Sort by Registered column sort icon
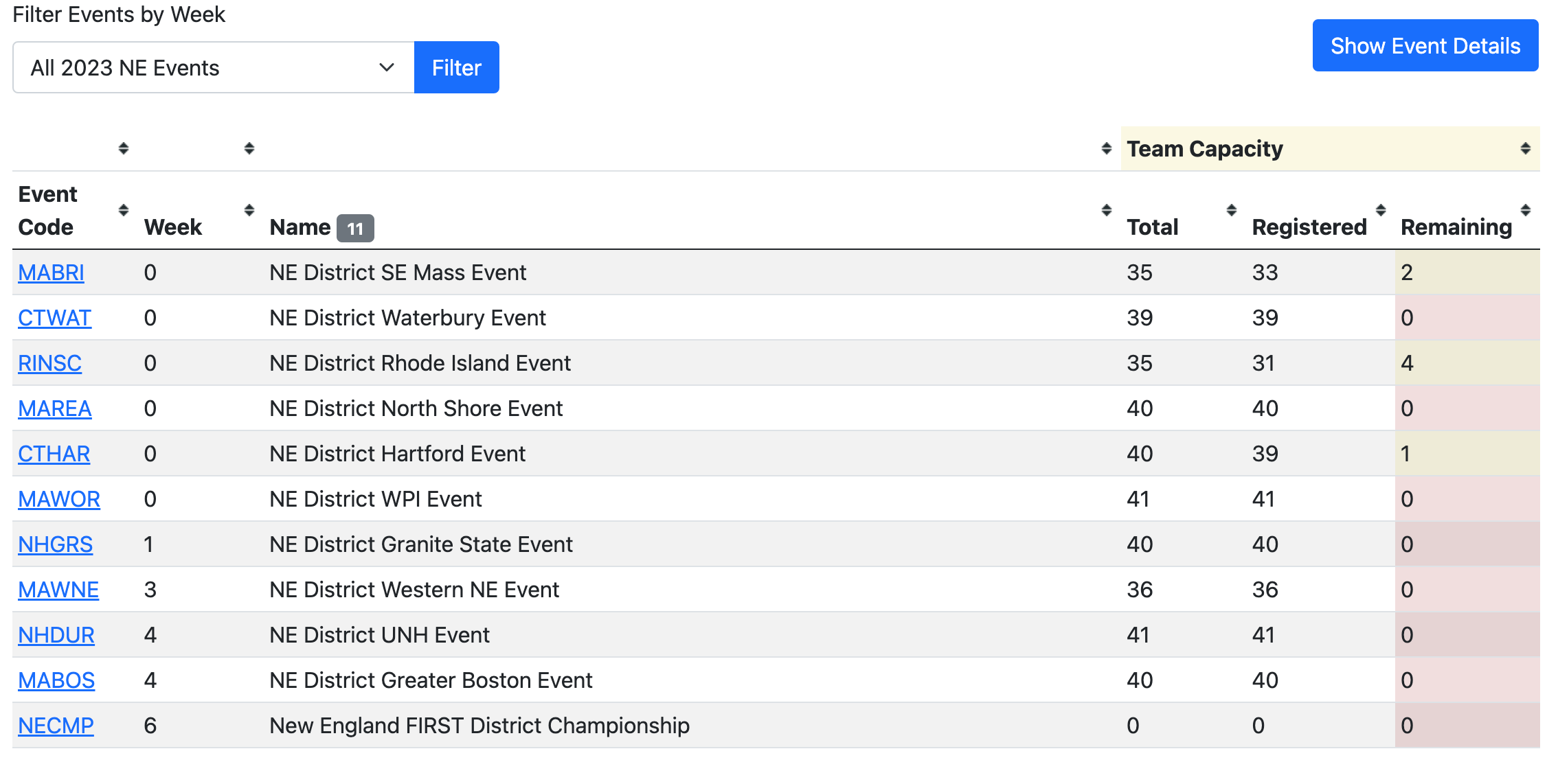This screenshot has width=1547, height=784. coord(1381,210)
